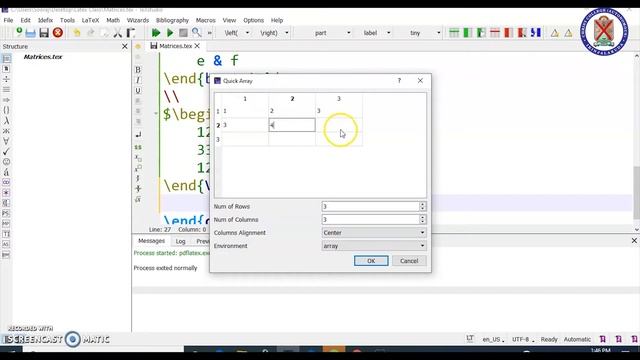Viewport: 640px width, 360px height.
Task: Click the Bold B editor icon
Action: click(x=138, y=70)
